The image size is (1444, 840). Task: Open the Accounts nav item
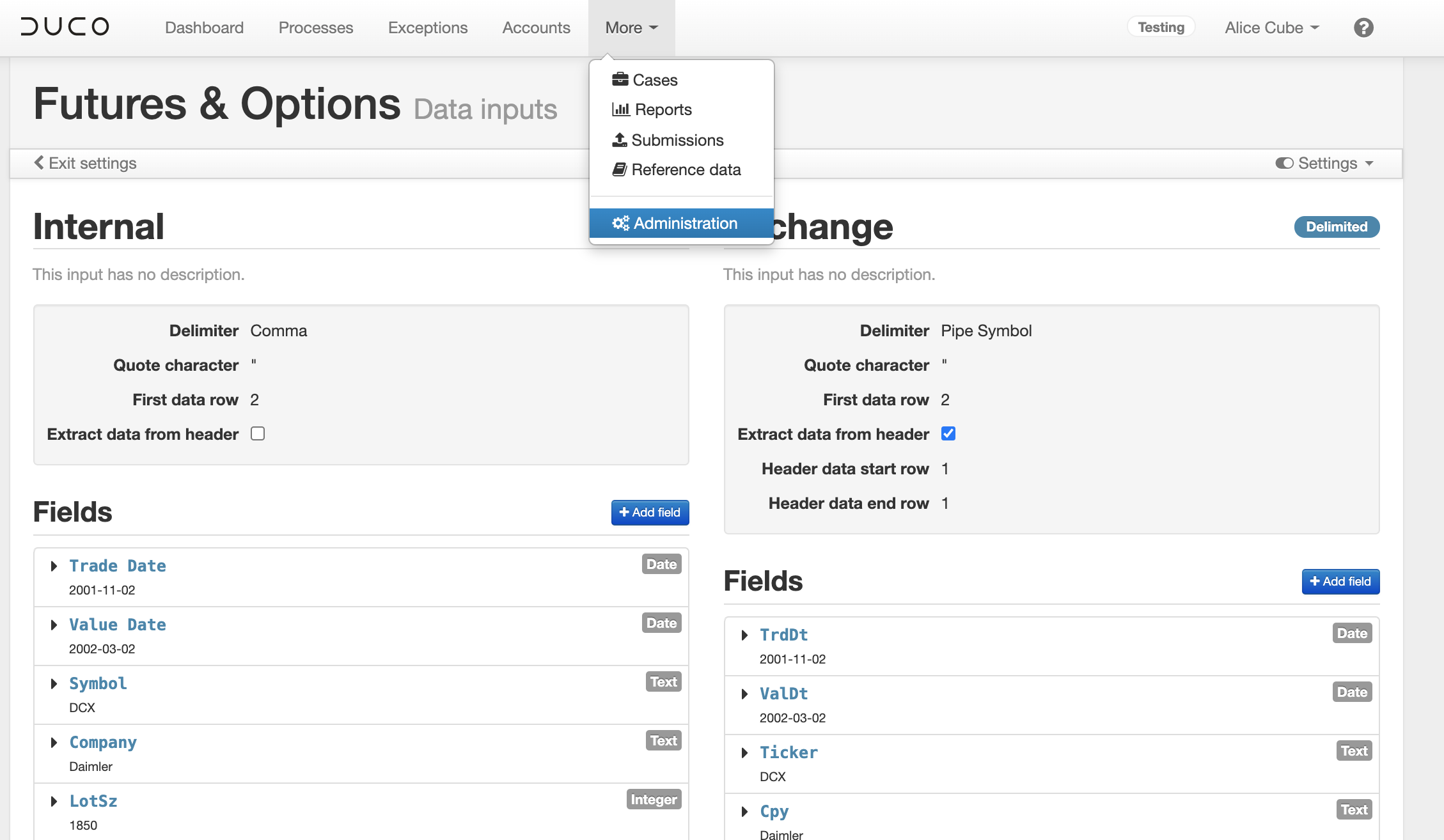[536, 27]
